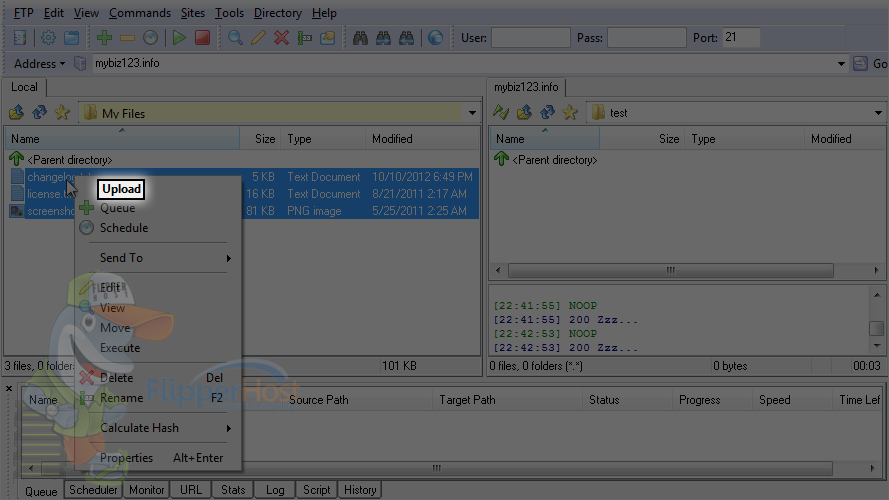The width and height of the screenshot is (889, 500).
Task: Click the third binoculars icon
Action: 407,38
